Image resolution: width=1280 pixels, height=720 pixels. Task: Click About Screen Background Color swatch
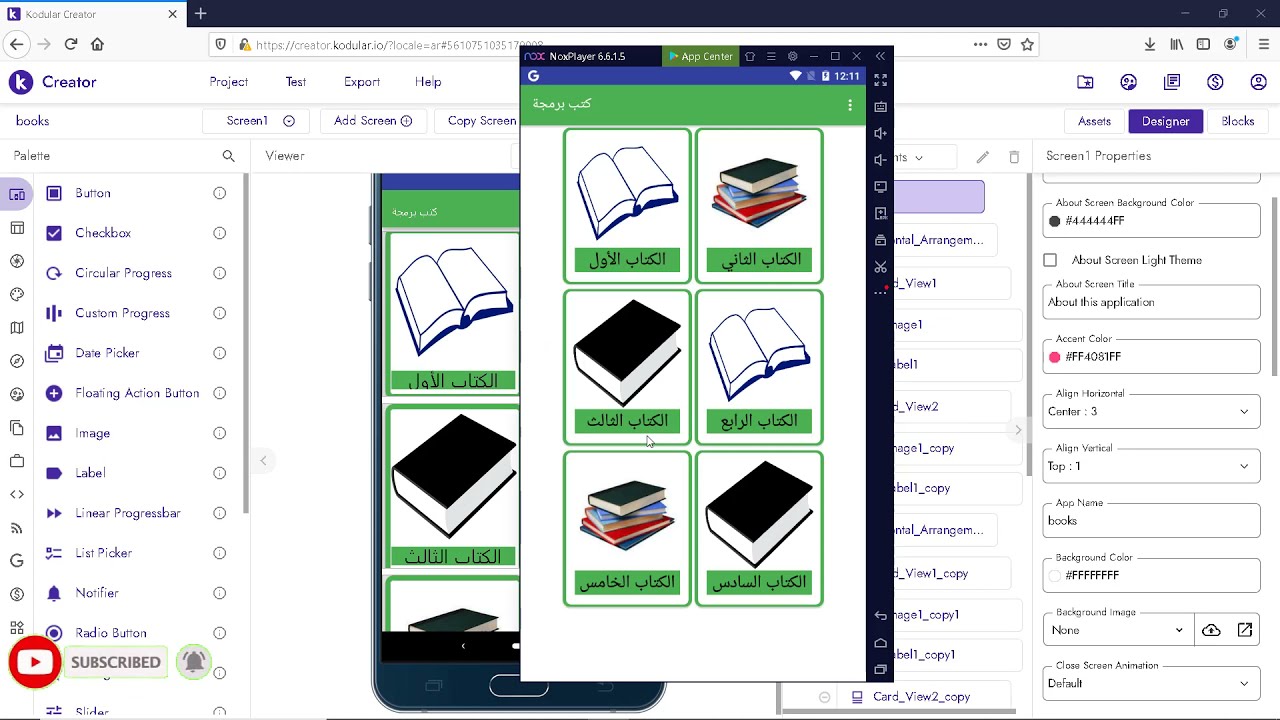[x=1055, y=221]
